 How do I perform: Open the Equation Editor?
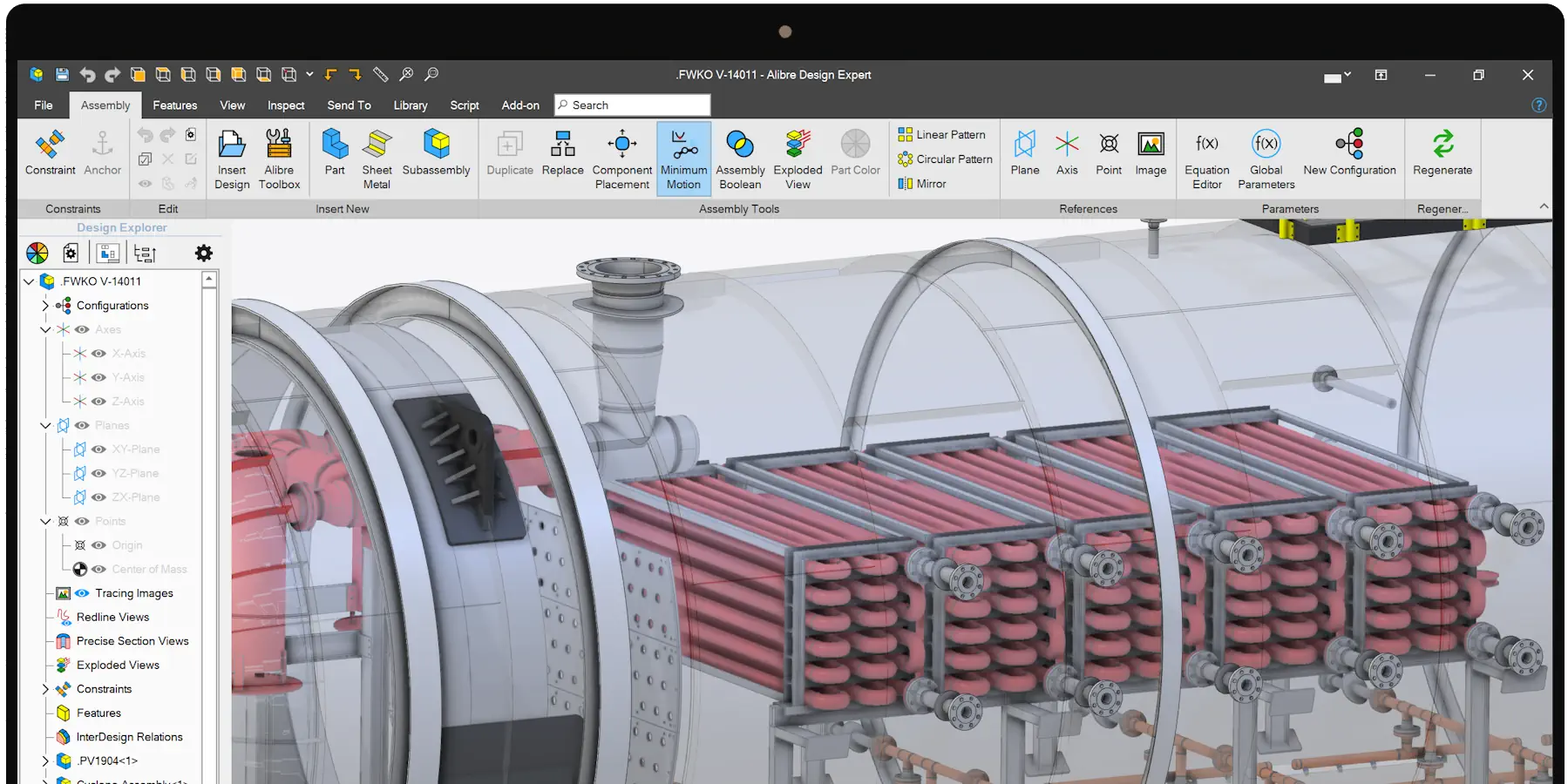(1207, 159)
